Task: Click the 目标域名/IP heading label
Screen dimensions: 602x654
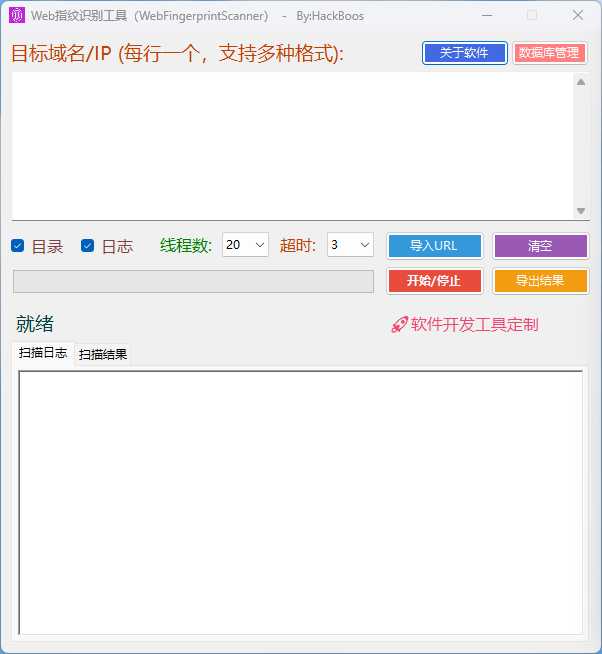Action: point(177,54)
